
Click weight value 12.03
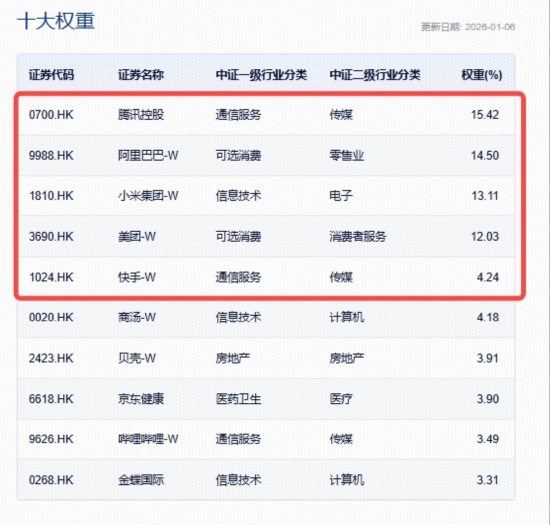coord(485,236)
